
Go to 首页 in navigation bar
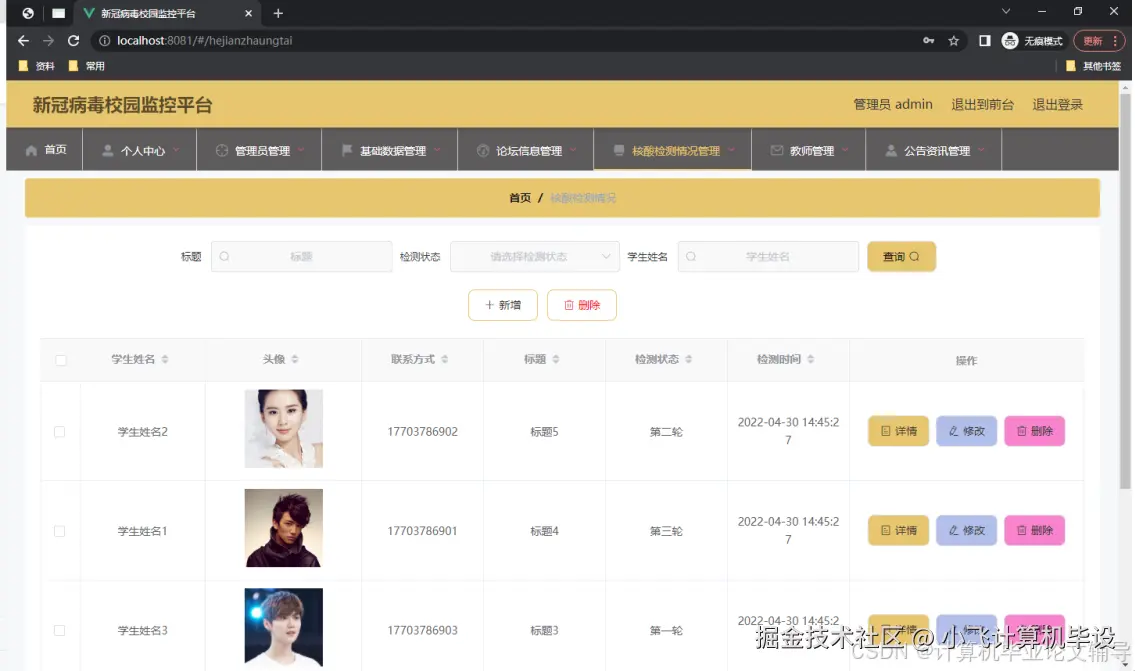(45, 150)
